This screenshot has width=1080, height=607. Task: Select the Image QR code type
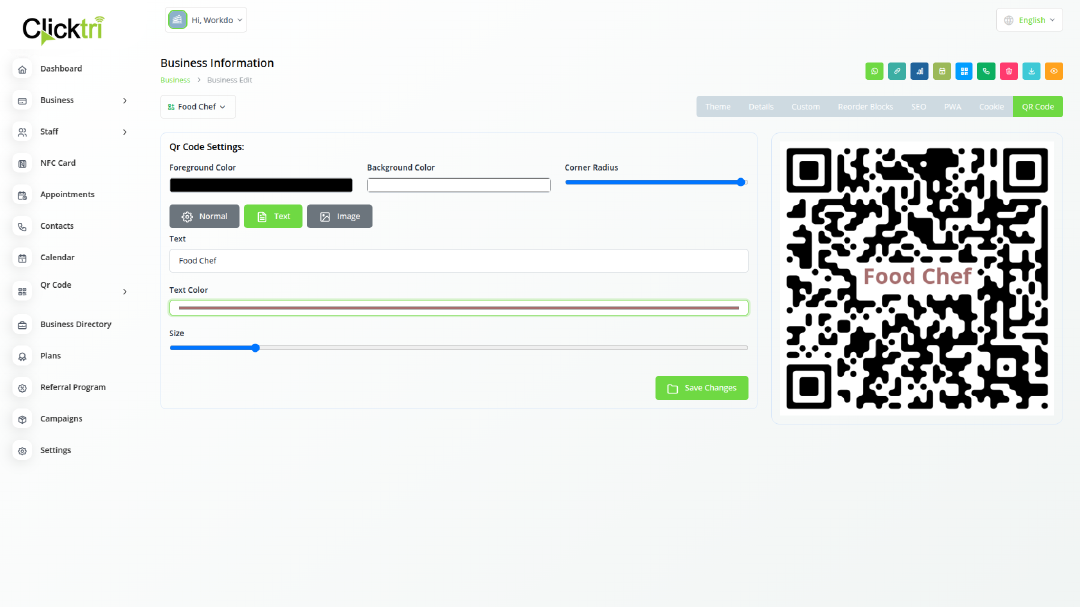[339, 216]
